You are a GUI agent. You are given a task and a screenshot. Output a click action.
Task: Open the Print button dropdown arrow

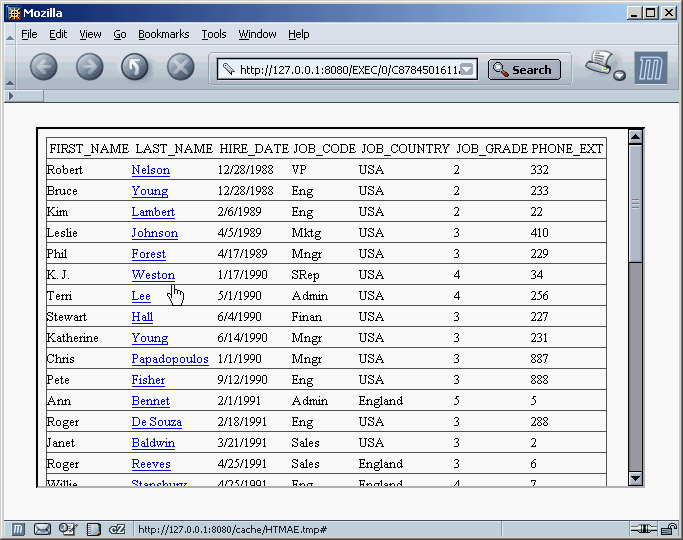pyautogui.click(x=620, y=76)
